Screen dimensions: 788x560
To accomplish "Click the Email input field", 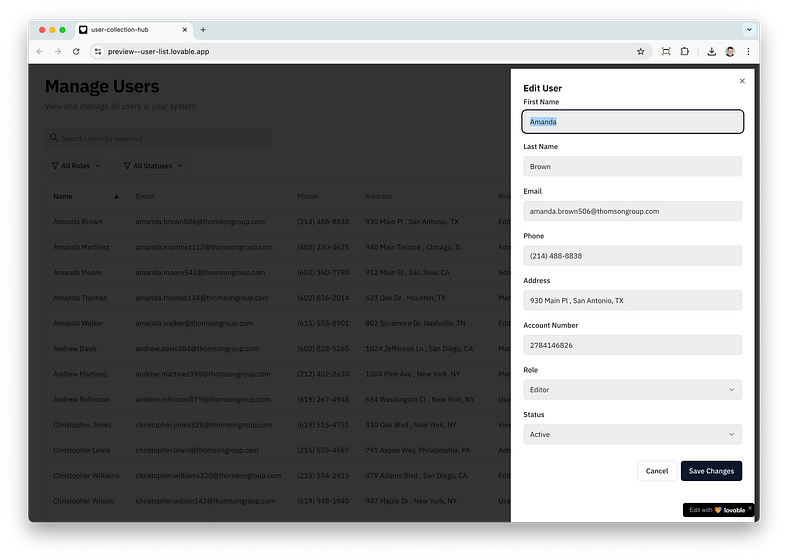I will pos(633,211).
